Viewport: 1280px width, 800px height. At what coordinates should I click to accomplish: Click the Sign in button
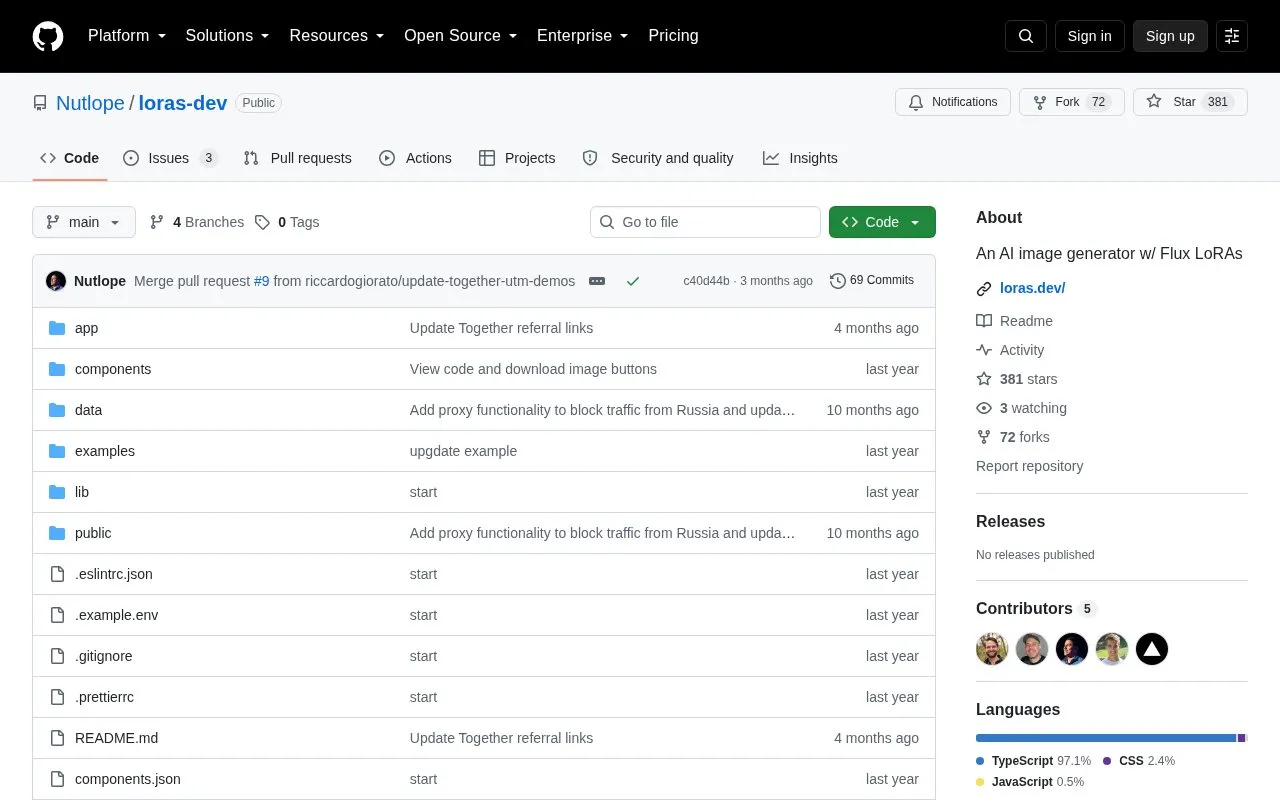pos(1090,36)
